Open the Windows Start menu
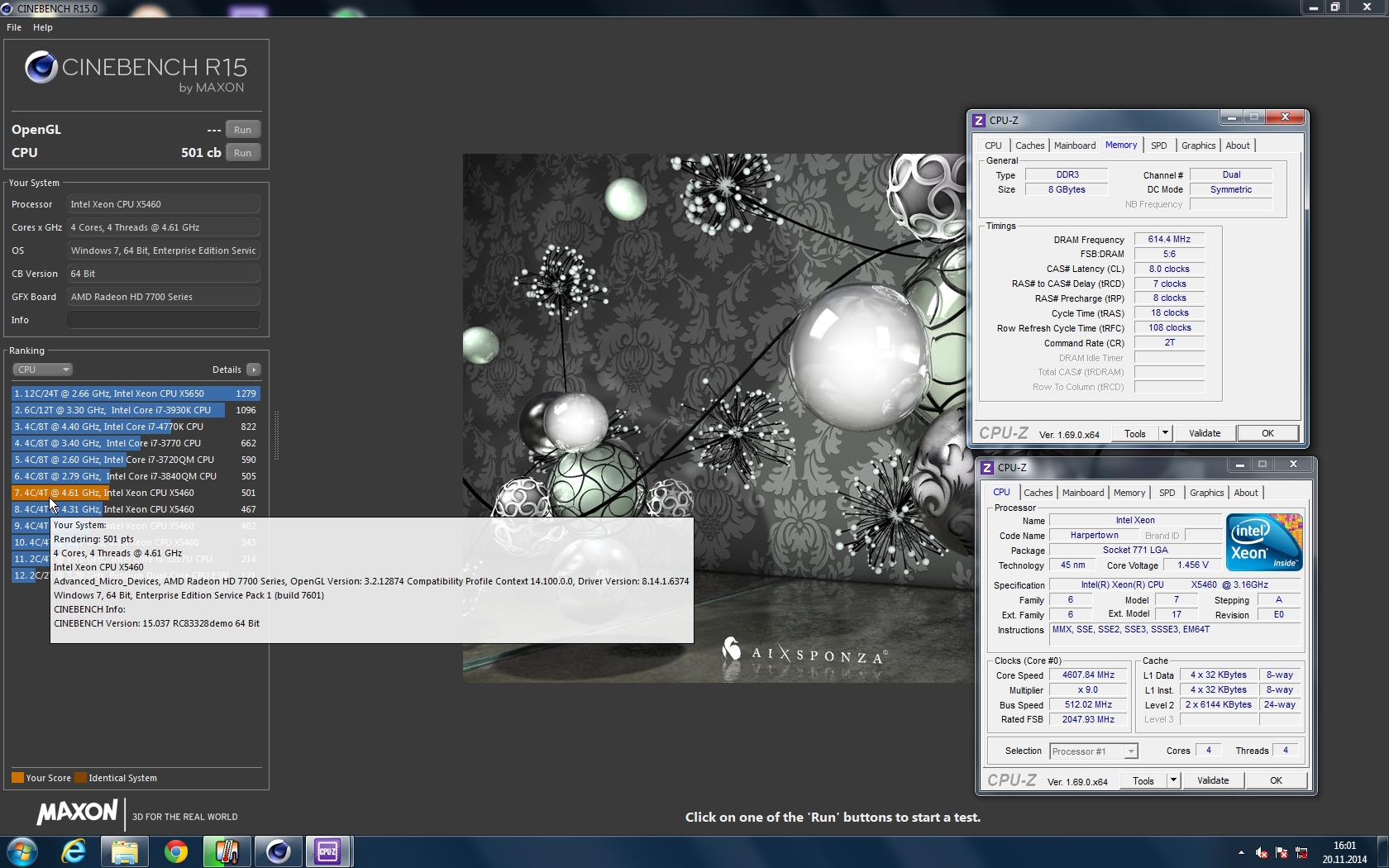This screenshot has height=868, width=1389. pos(22,851)
